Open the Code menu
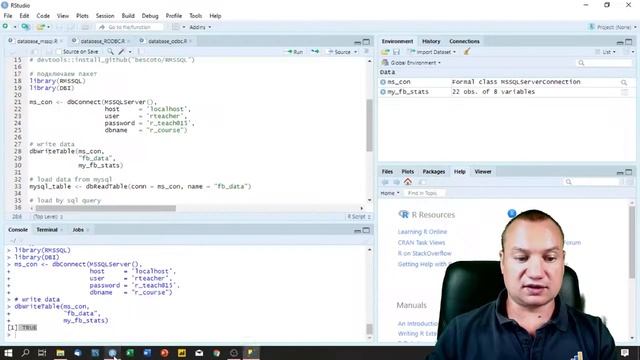Screen dimensions: 640x360 (x=43, y=16)
